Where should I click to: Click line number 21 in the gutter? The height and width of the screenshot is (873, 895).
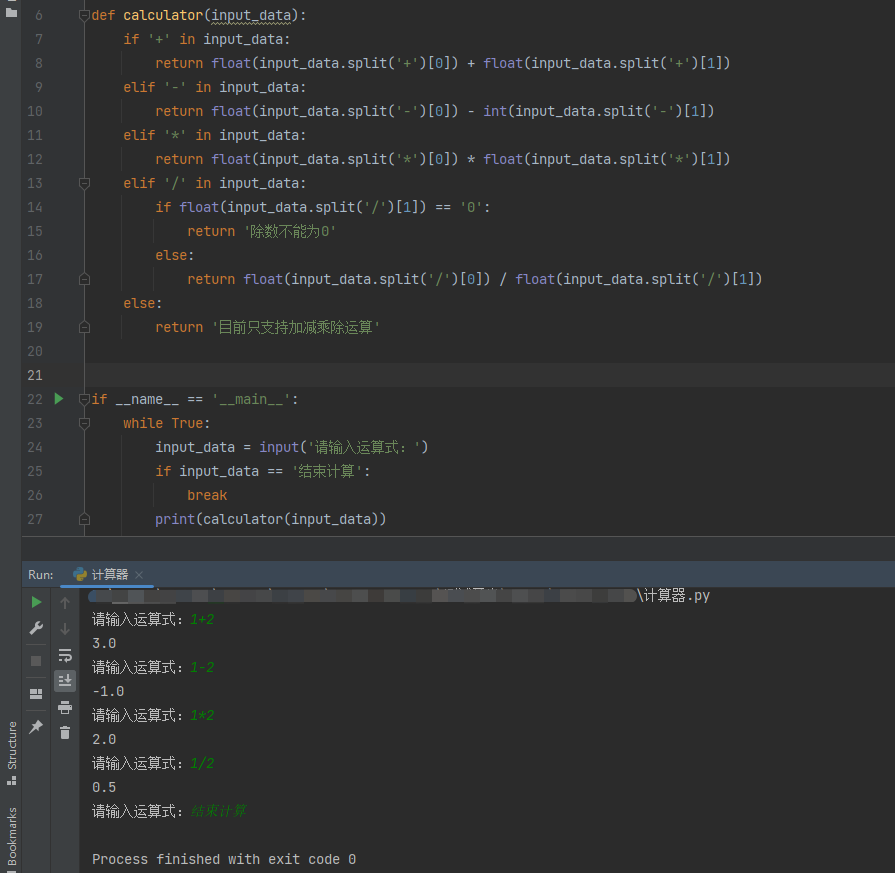coord(35,375)
